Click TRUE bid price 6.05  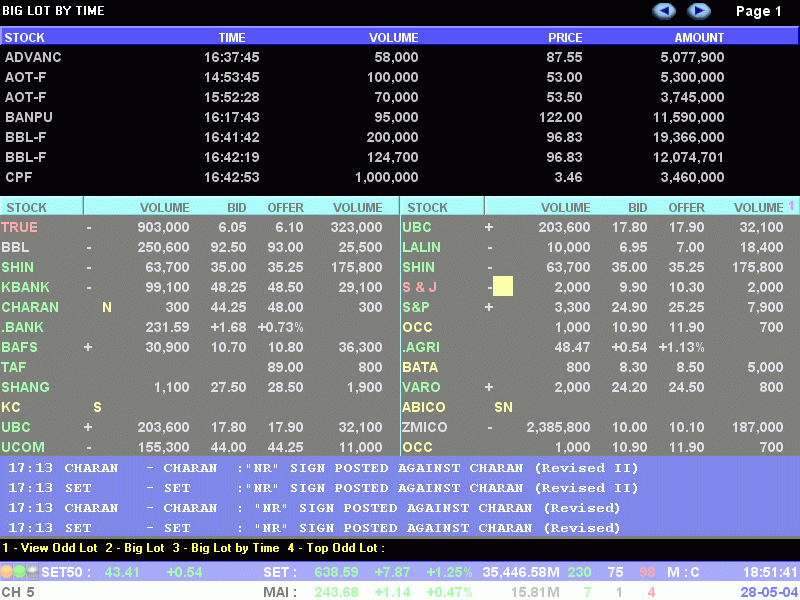232,227
